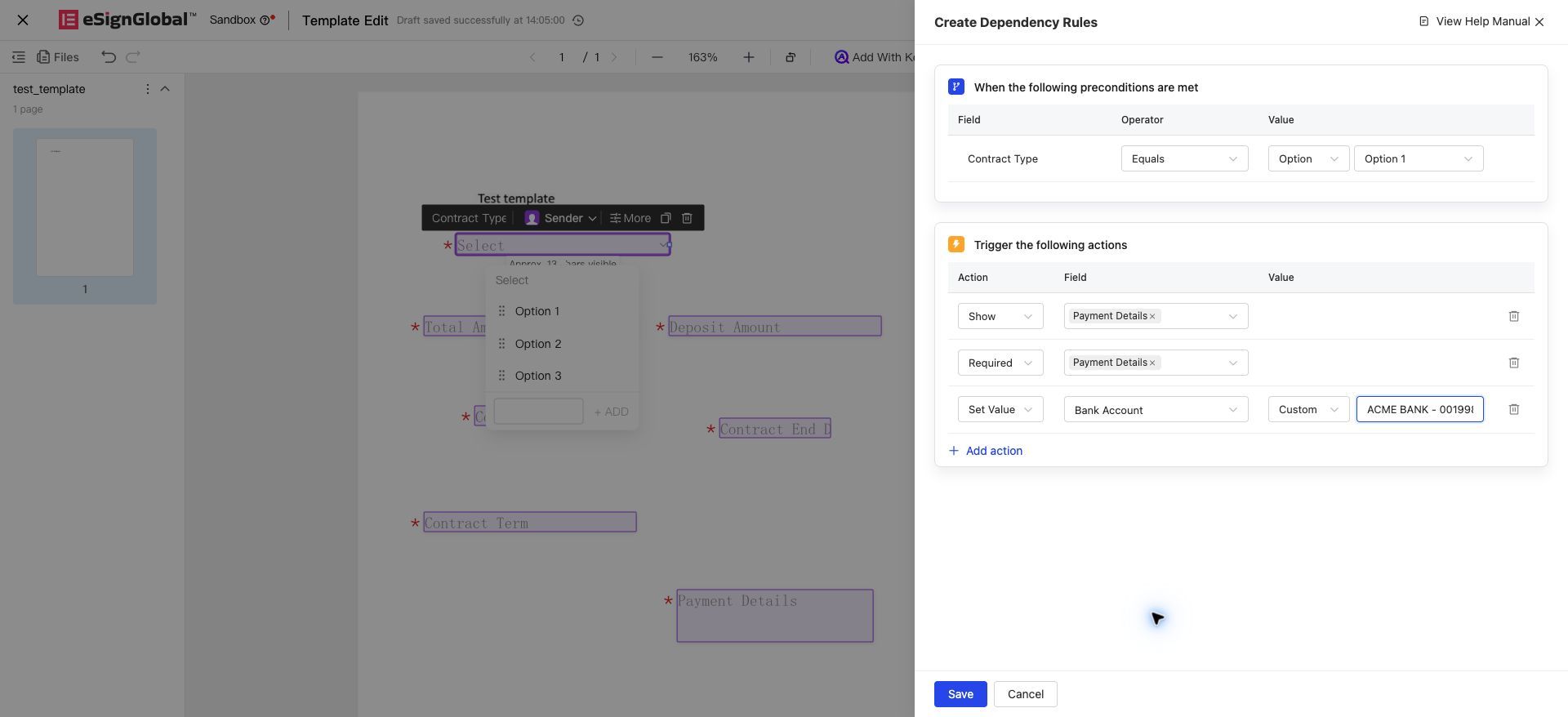
Task: Open the Set Value action dropdown
Action: (1000, 409)
